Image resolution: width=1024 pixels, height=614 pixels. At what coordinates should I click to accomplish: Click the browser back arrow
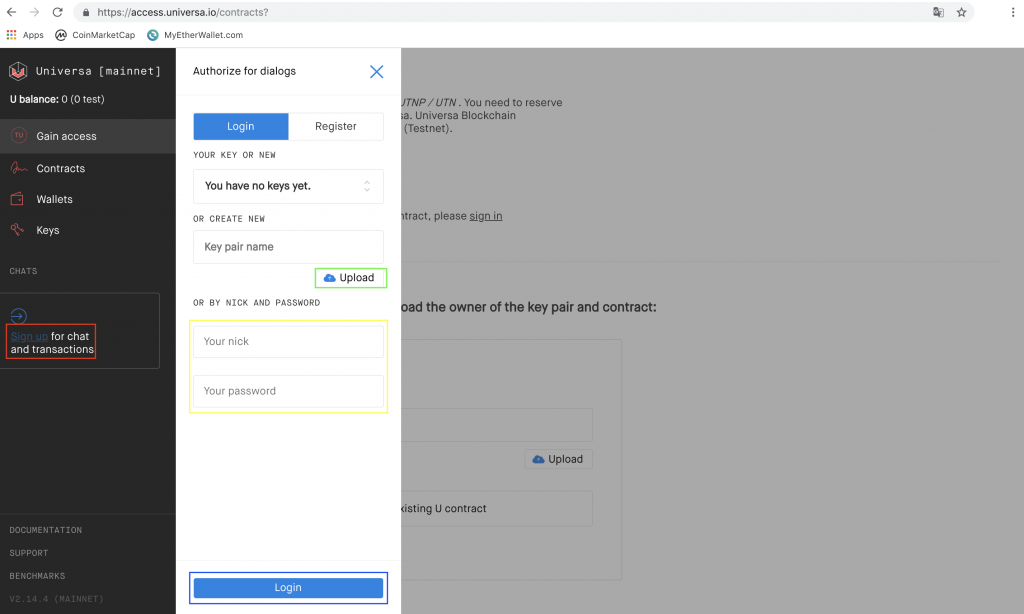click(11, 12)
